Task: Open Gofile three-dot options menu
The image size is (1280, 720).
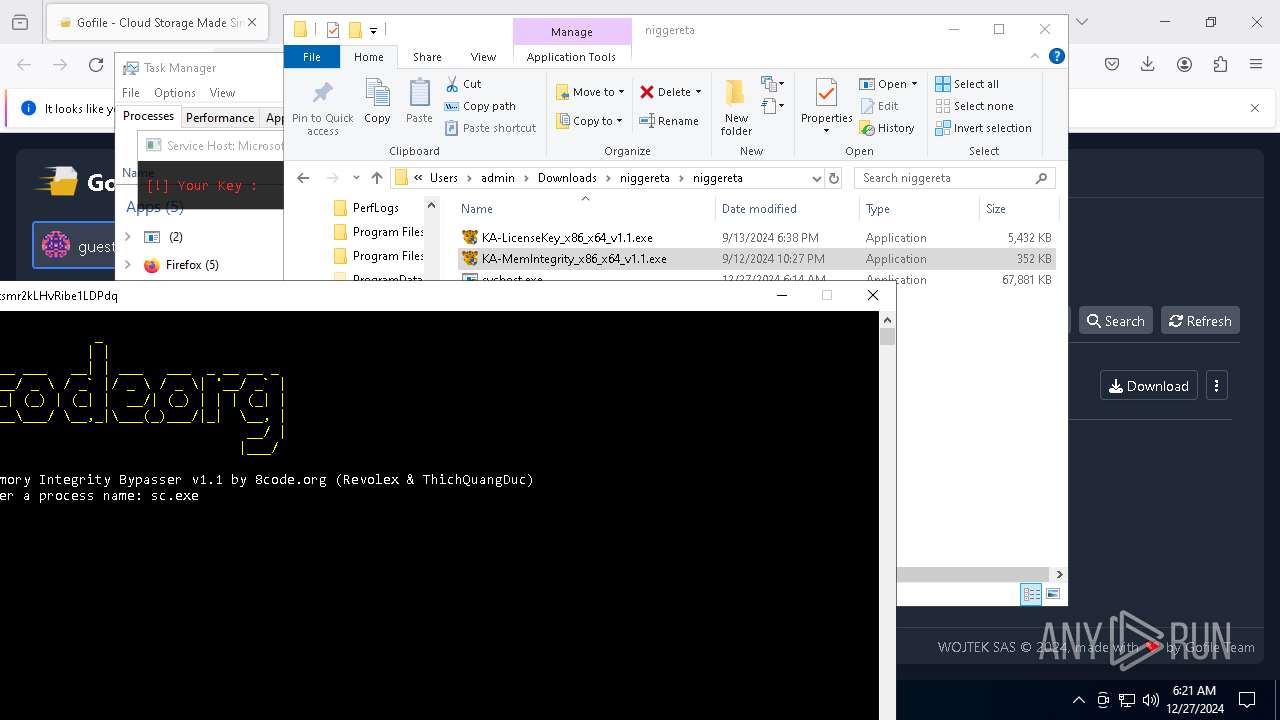Action: 1216,386
